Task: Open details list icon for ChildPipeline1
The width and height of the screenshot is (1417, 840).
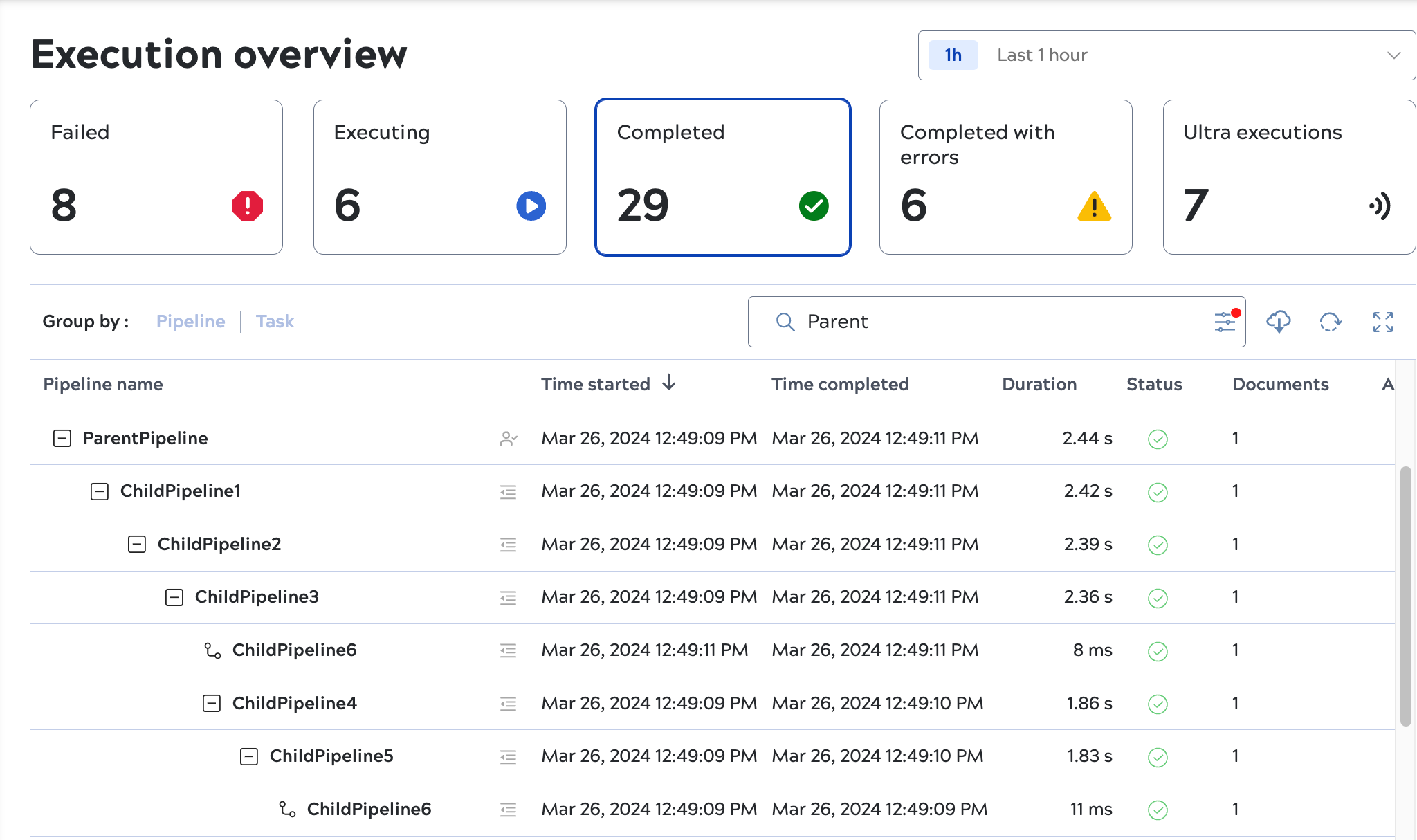Action: (x=509, y=492)
